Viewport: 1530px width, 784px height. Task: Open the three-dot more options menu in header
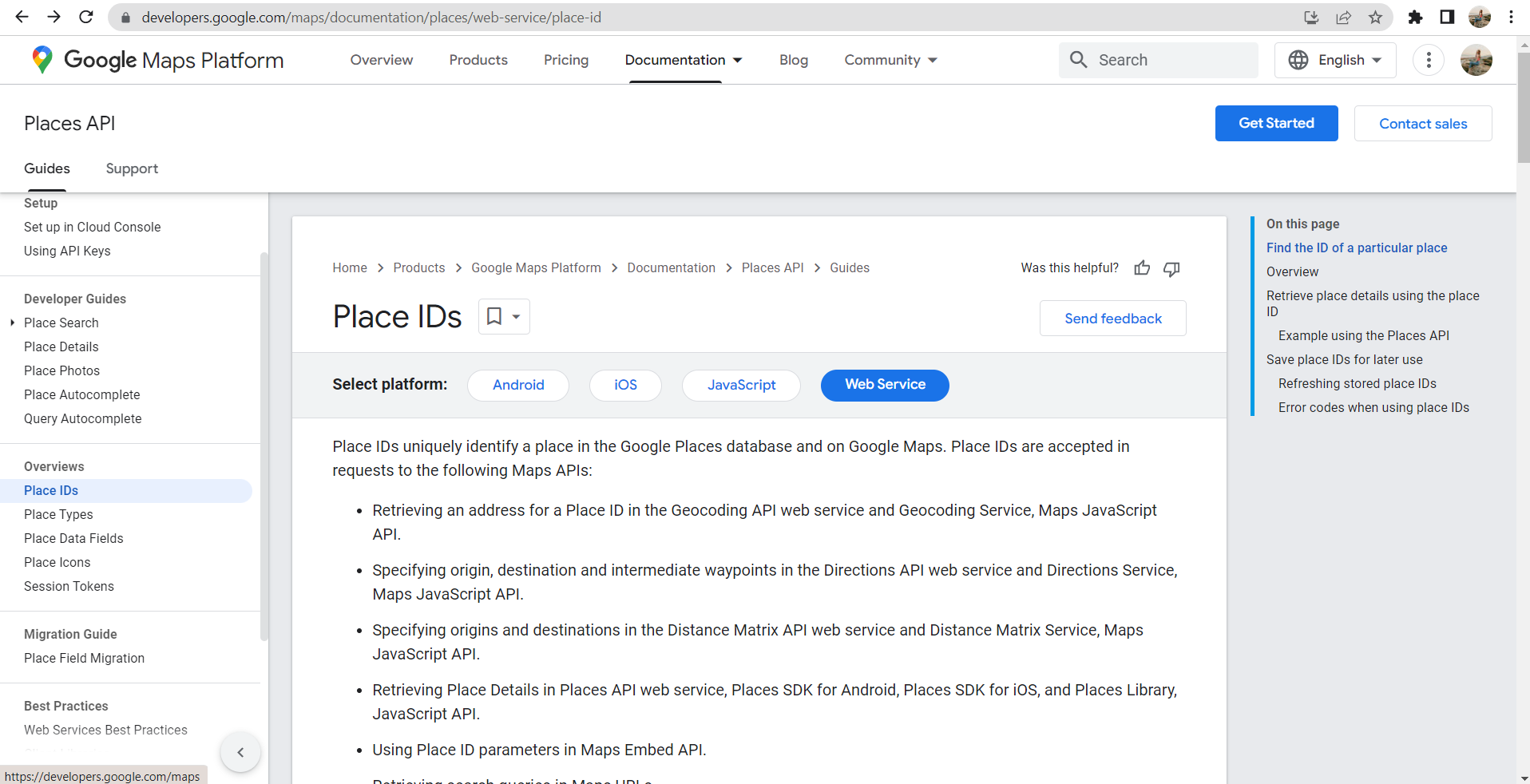(x=1429, y=60)
